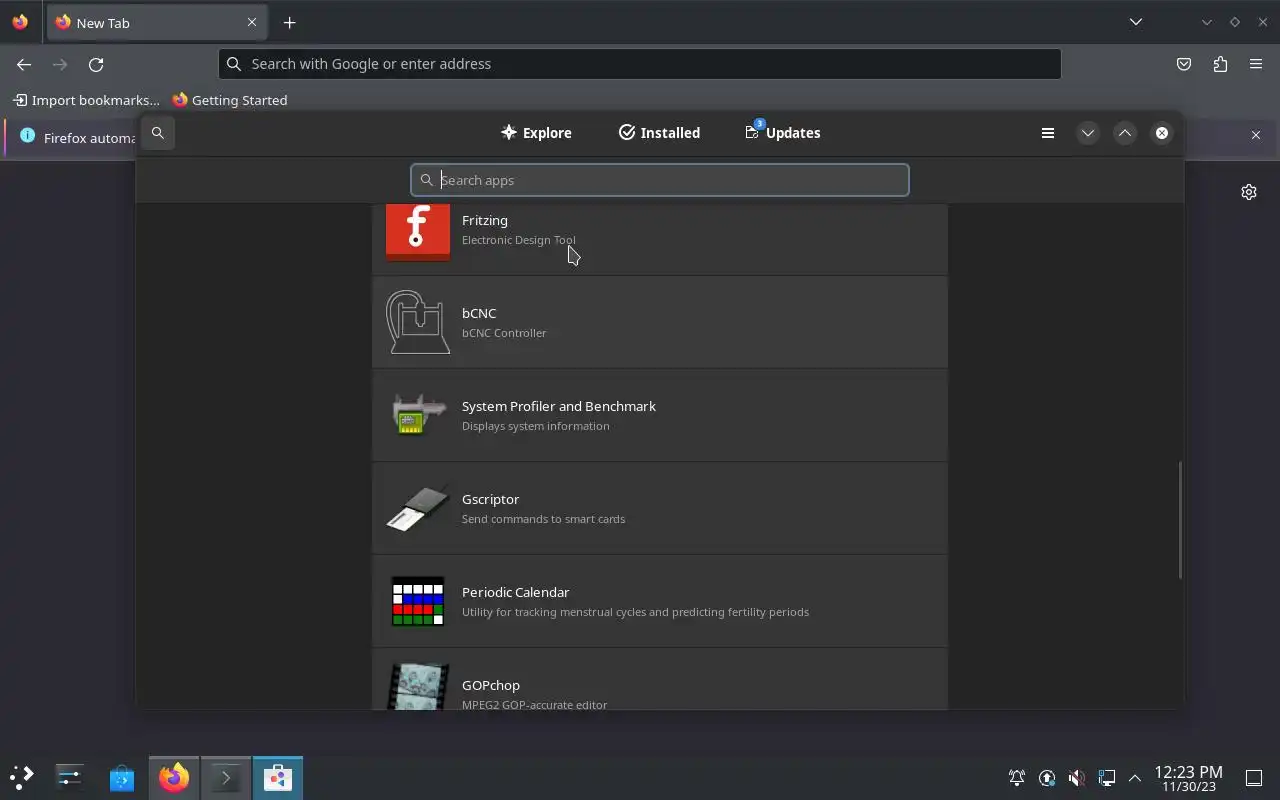Click the Periodic Calendar app icon

[418, 601]
